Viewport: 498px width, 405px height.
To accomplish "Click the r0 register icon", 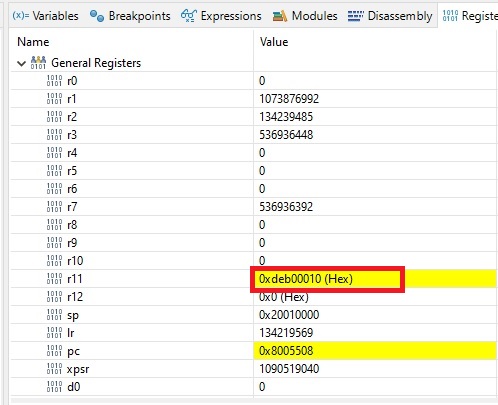I will [54, 81].
